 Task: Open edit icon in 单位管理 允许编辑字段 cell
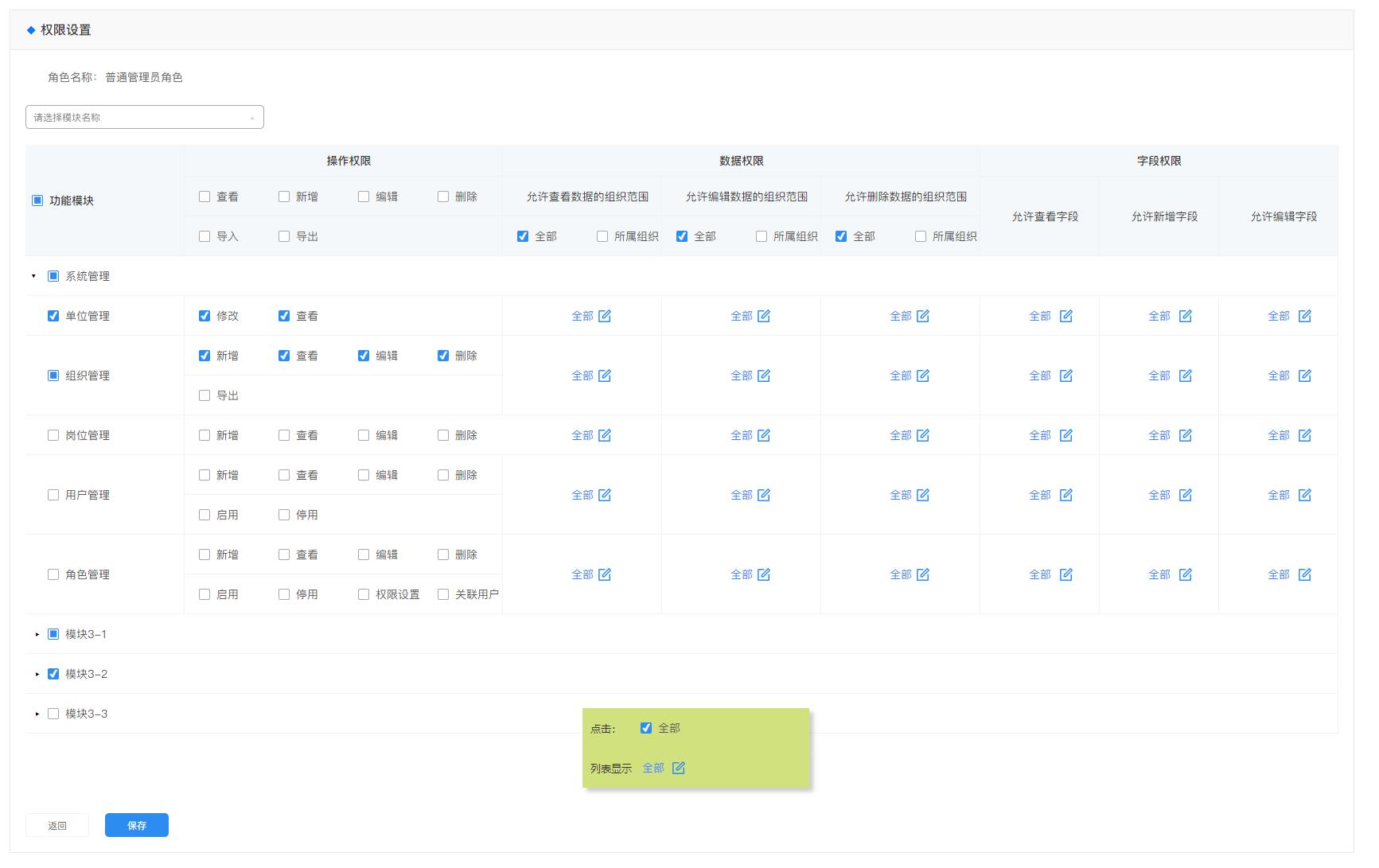1305,316
